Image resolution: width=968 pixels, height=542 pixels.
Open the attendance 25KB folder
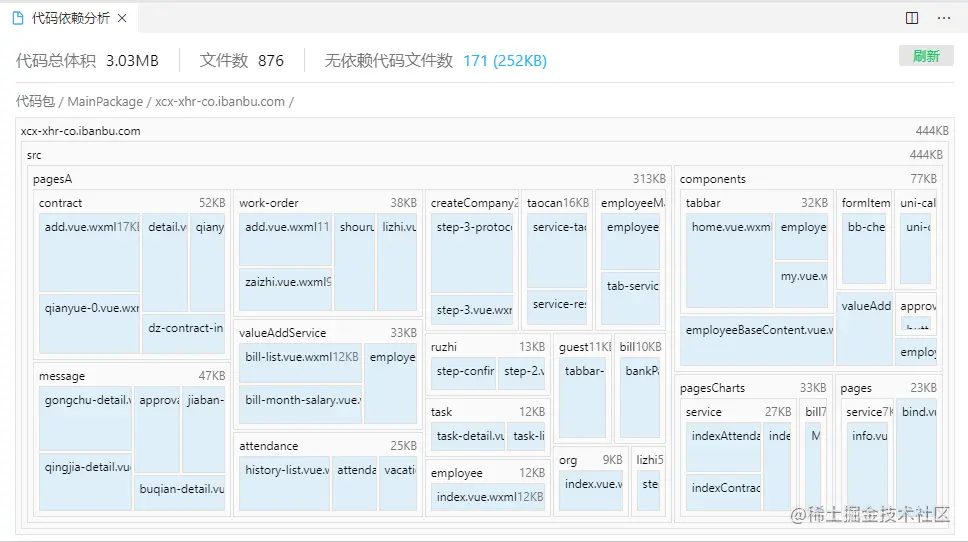click(328, 446)
